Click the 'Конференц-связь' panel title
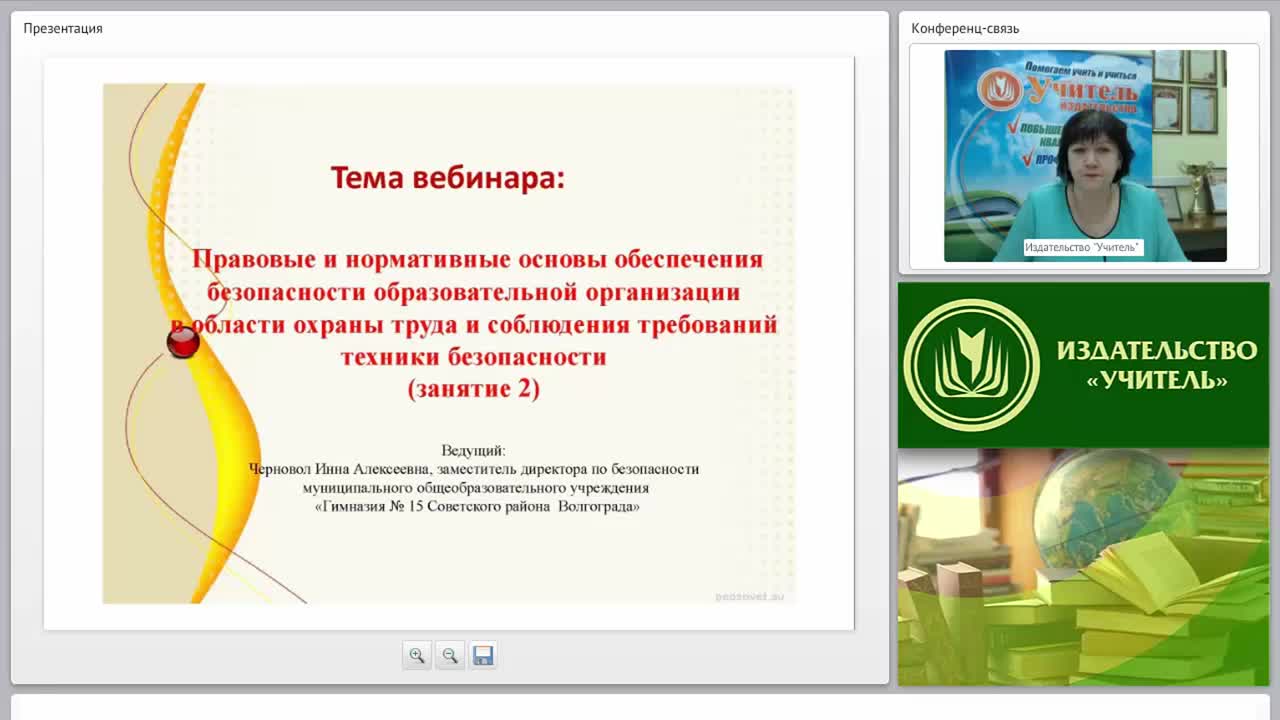This screenshot has width=1280, height=720. (965, 28)
